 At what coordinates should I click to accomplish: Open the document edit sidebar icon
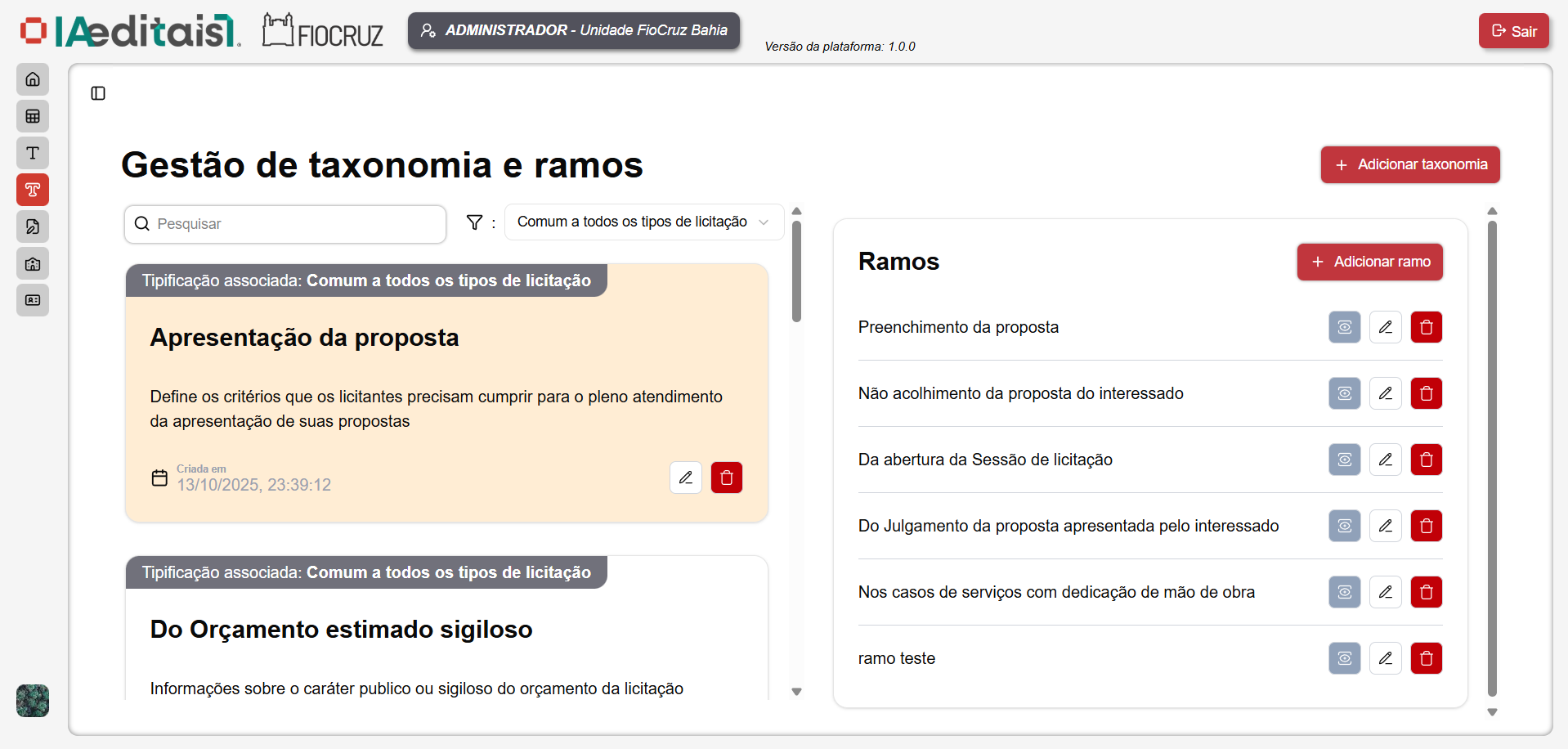(33, 226)
